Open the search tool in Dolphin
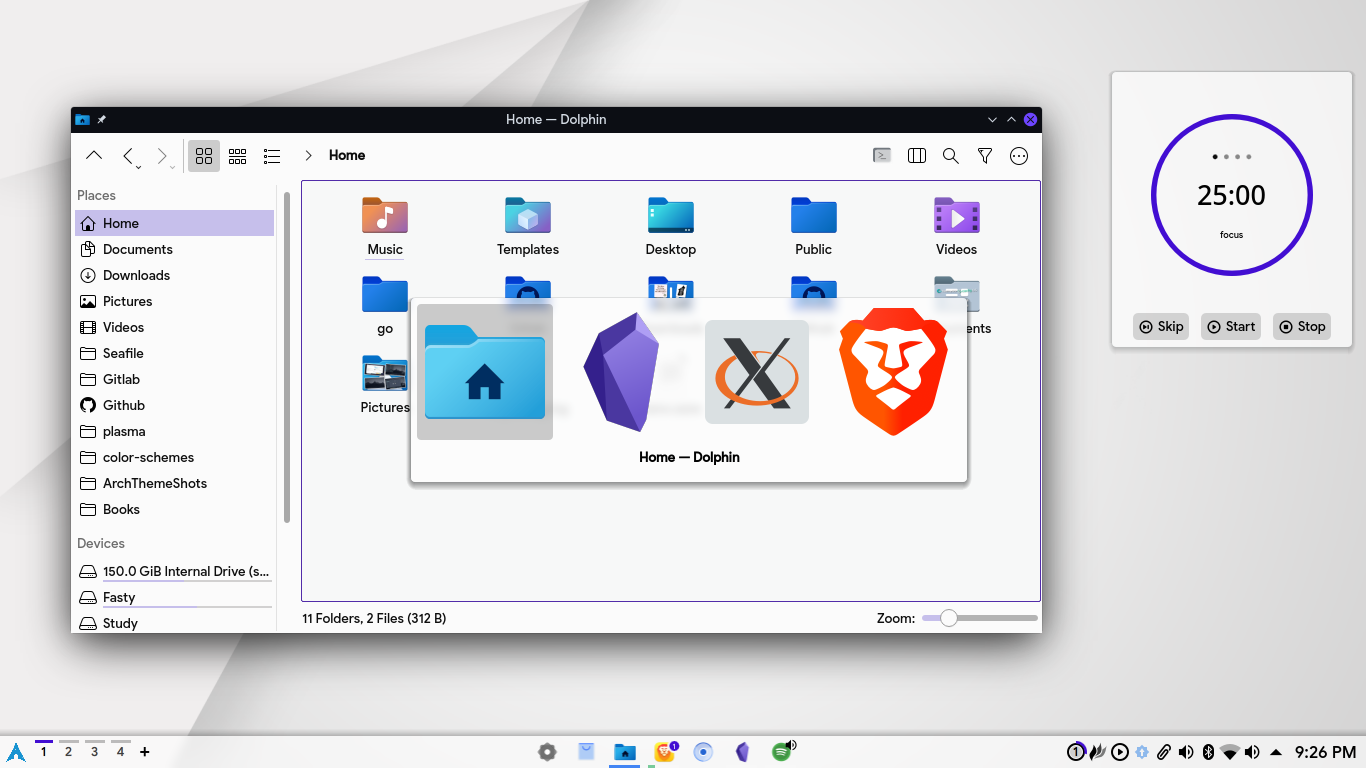Image resolution: width=1366 pixels, height=768 pixels. point(951,155)
